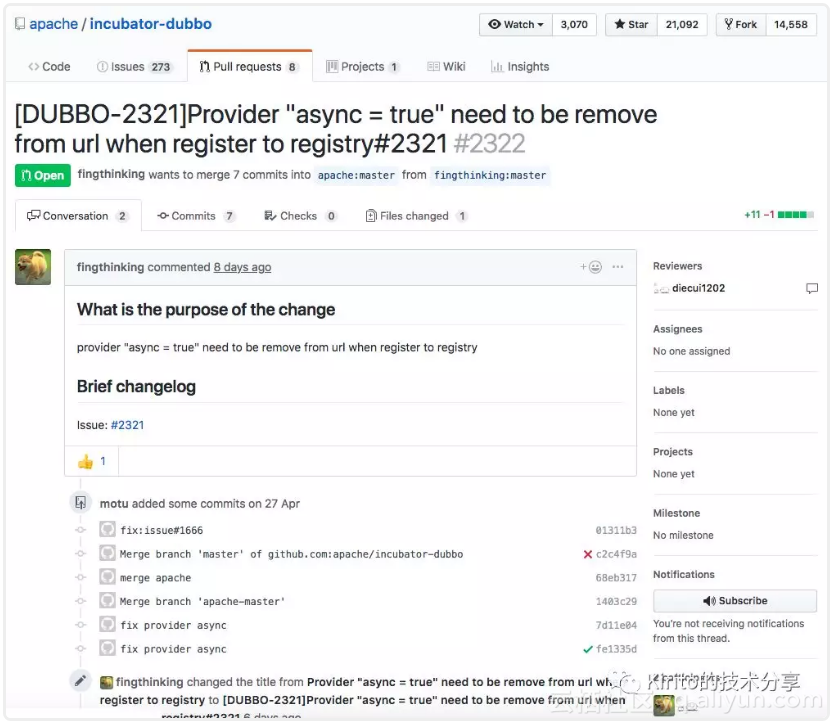Open pull request number #2322
The width and height of the screenshot is (834, 725).
(x=489, y=144)
